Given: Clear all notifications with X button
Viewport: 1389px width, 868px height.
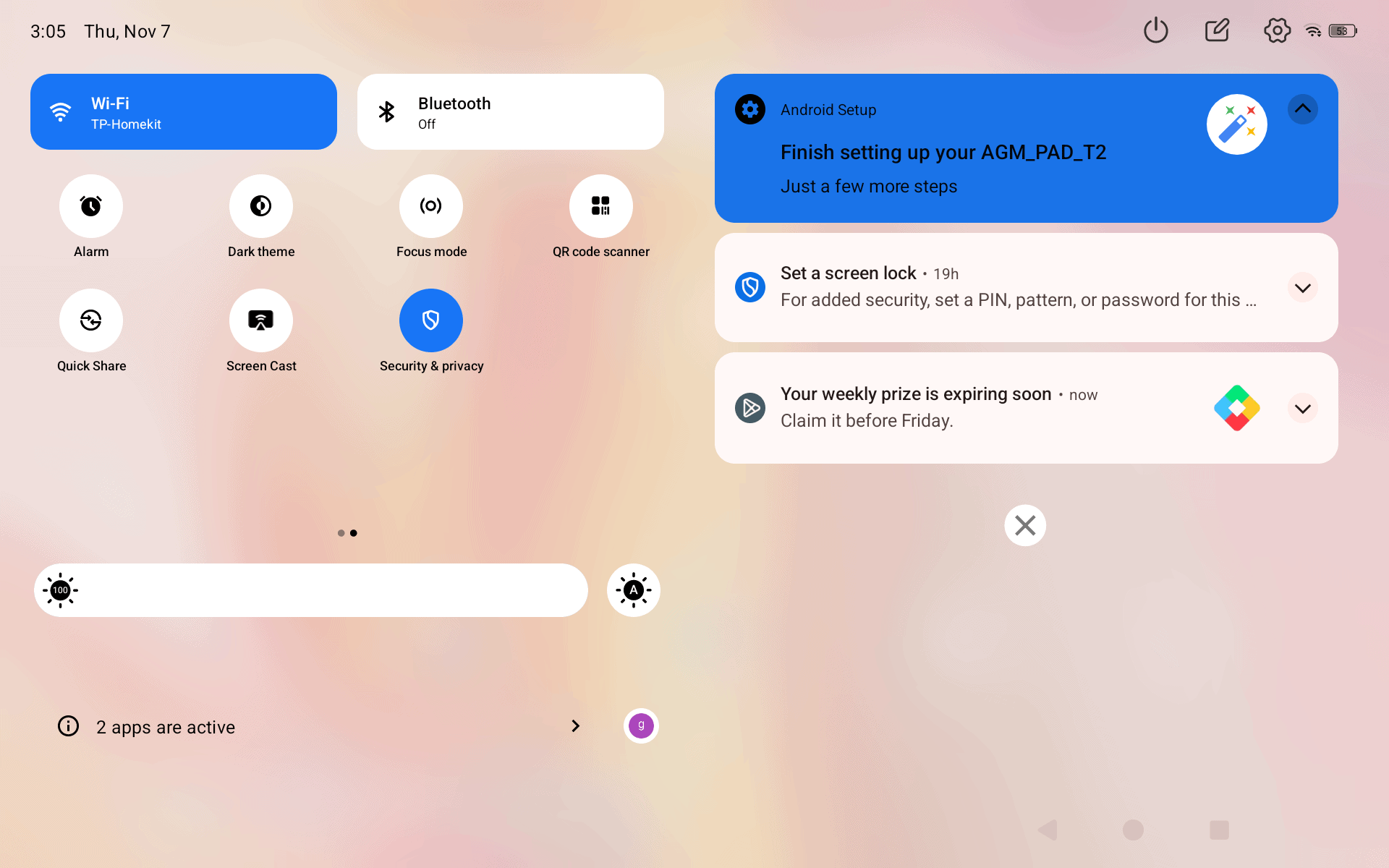Looking at the screenshot, I should (x=1025, y=525).
